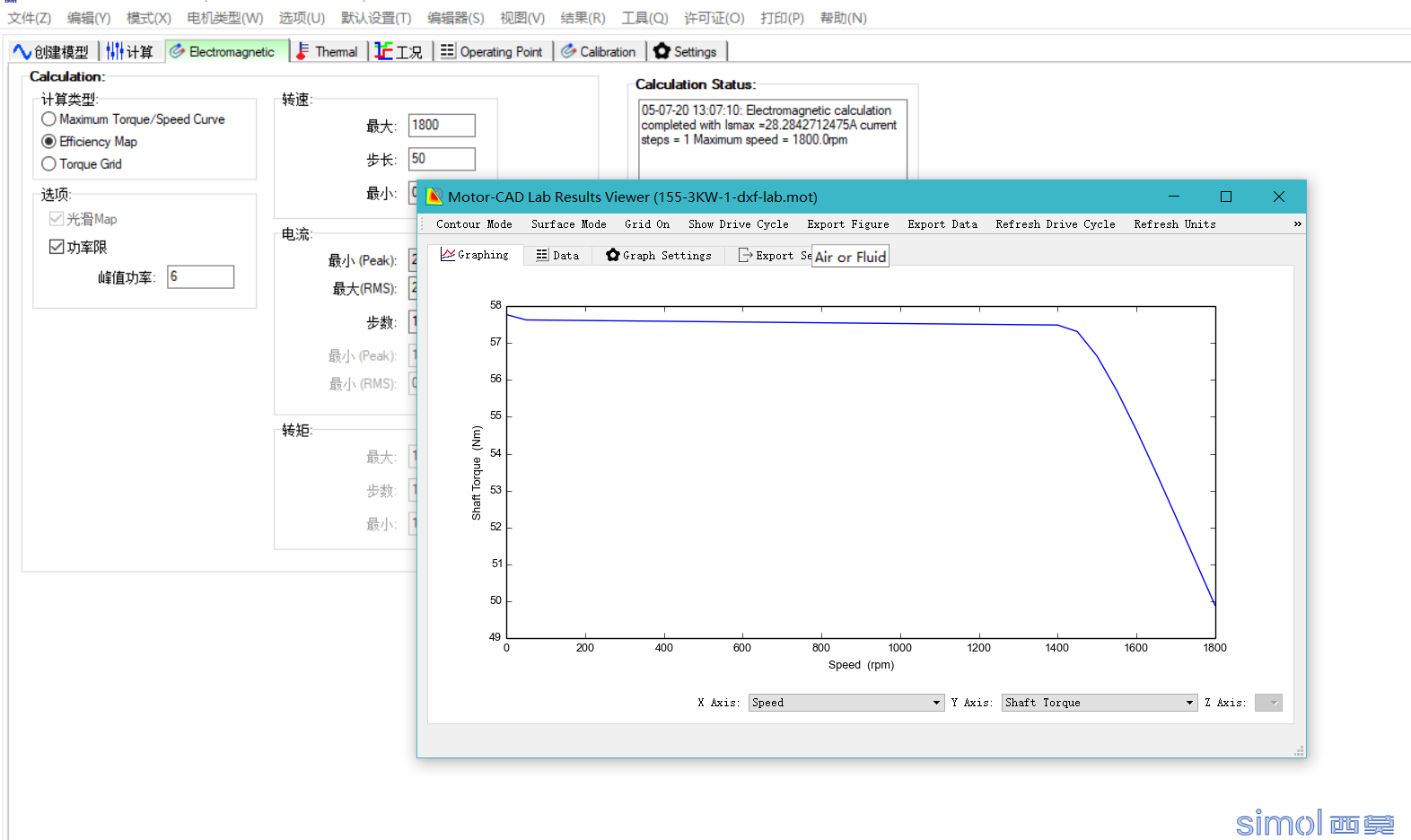Click the Motor-CAD logo in viewer title bar

point(435,197)
